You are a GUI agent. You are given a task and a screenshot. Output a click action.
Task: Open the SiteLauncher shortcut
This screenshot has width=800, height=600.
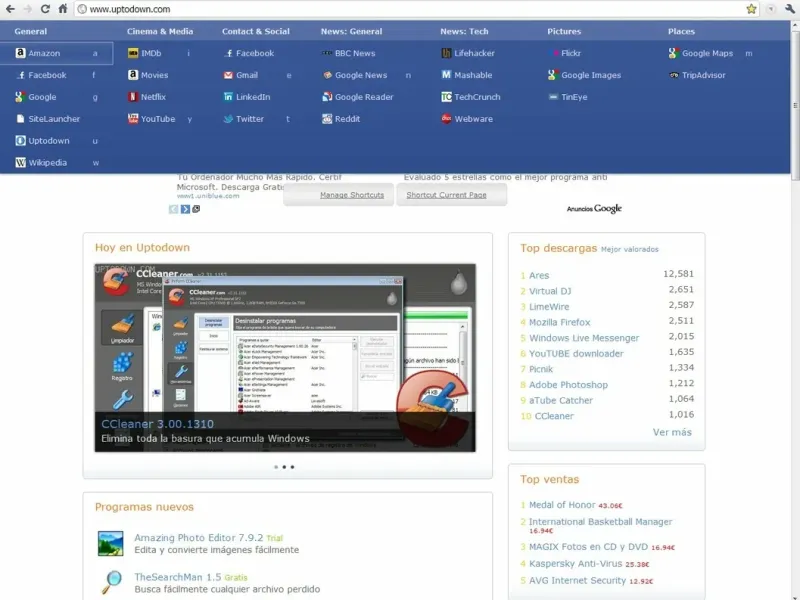pos(47,119)
